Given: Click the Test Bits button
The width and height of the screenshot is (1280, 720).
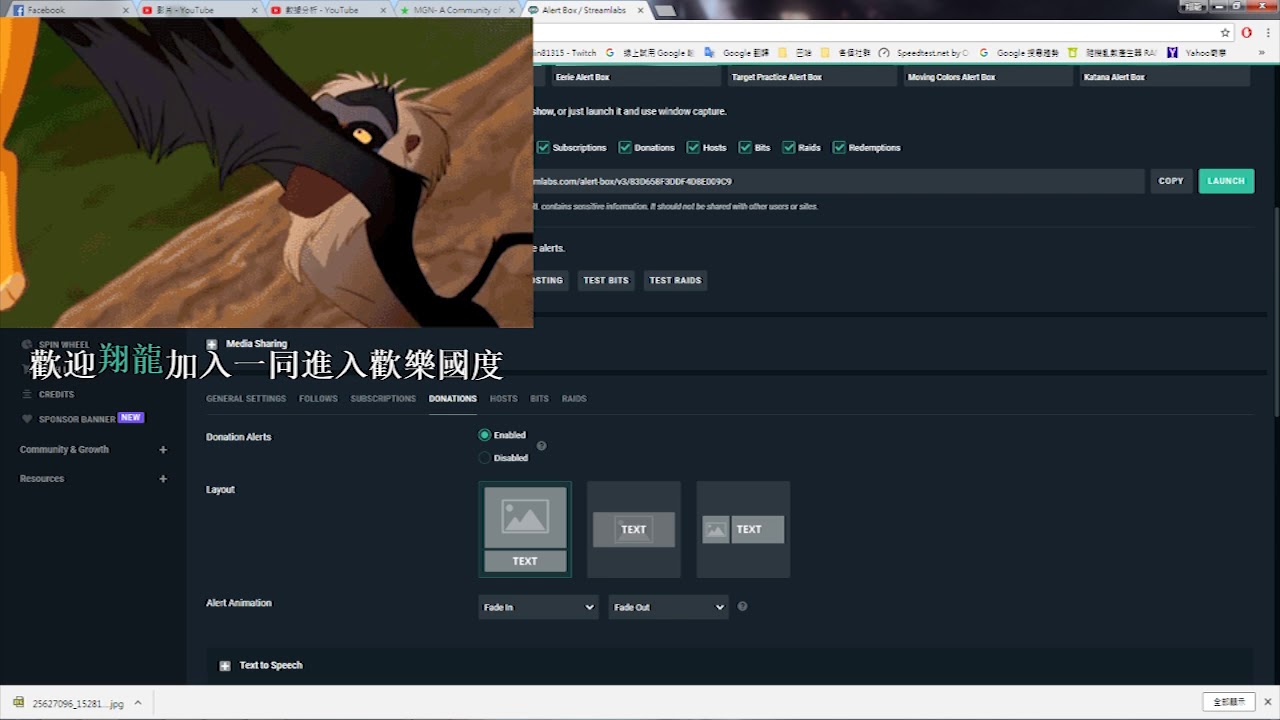Looking at the screenshot, I should pyautogui.click(x=606, y=281).
